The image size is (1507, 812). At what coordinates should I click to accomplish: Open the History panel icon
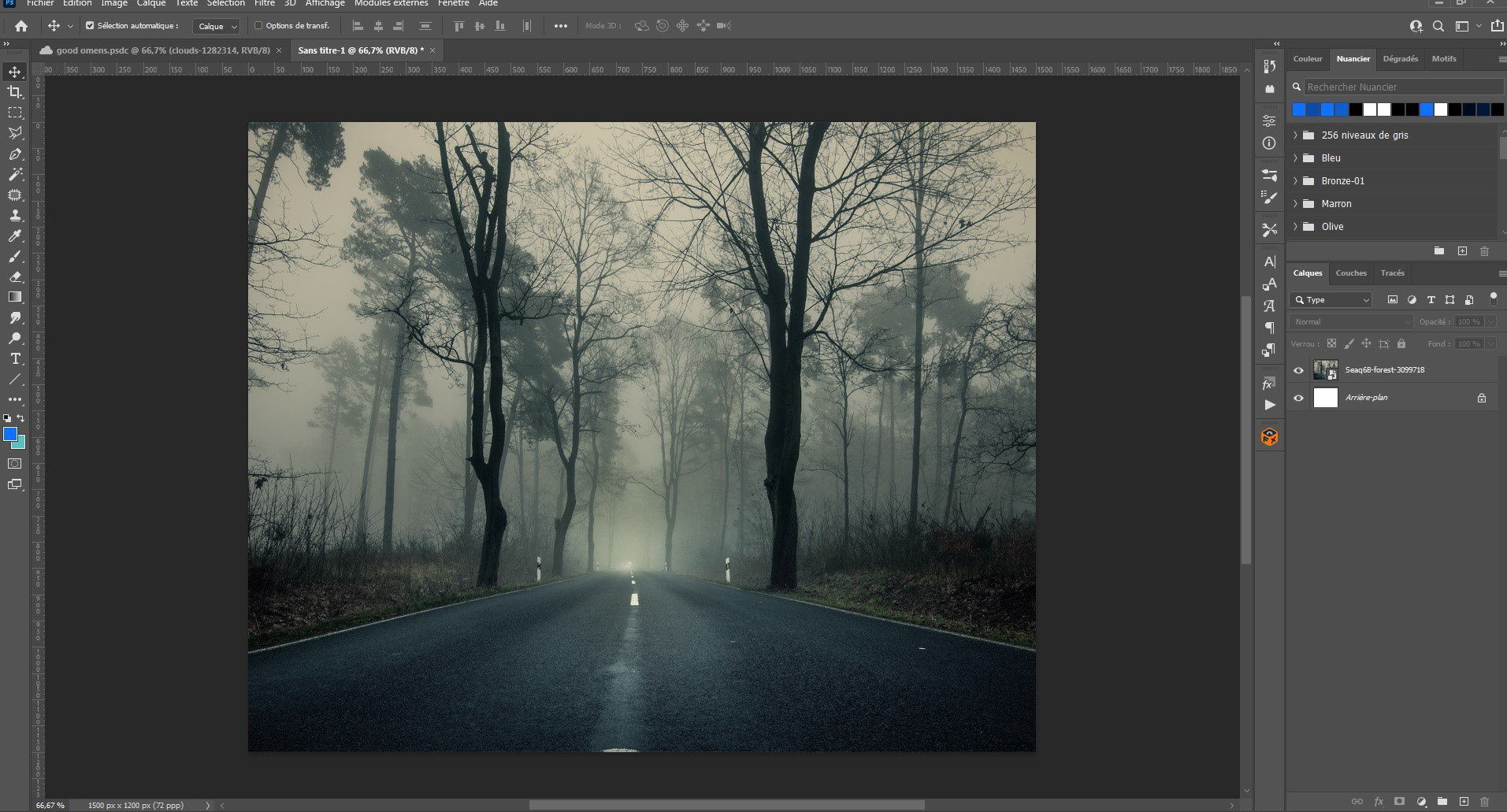(1269, 66)
